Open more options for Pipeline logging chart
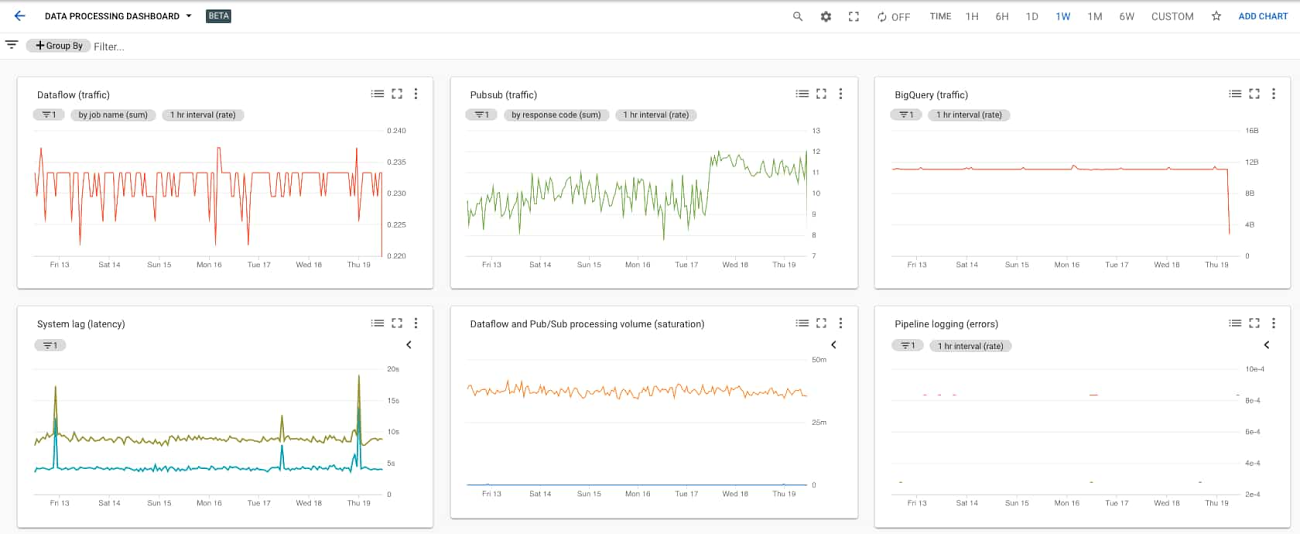 coord(1273,323)
